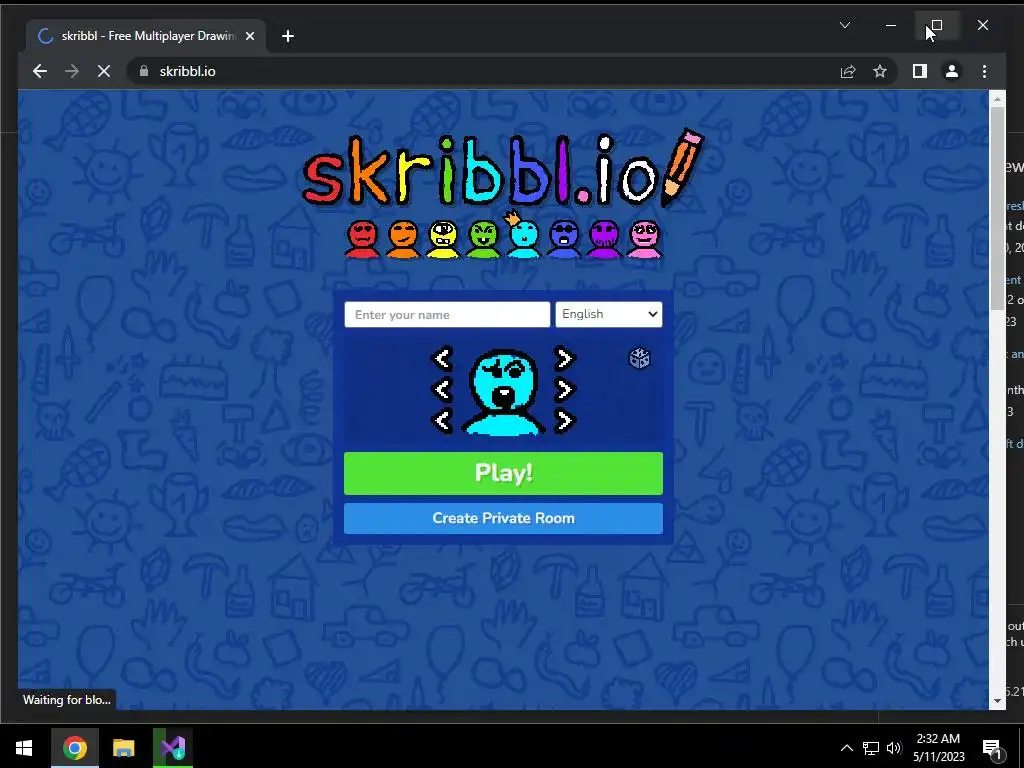Close the skribbl tab
Viewport: 1024px width, 768px height.
249,36
